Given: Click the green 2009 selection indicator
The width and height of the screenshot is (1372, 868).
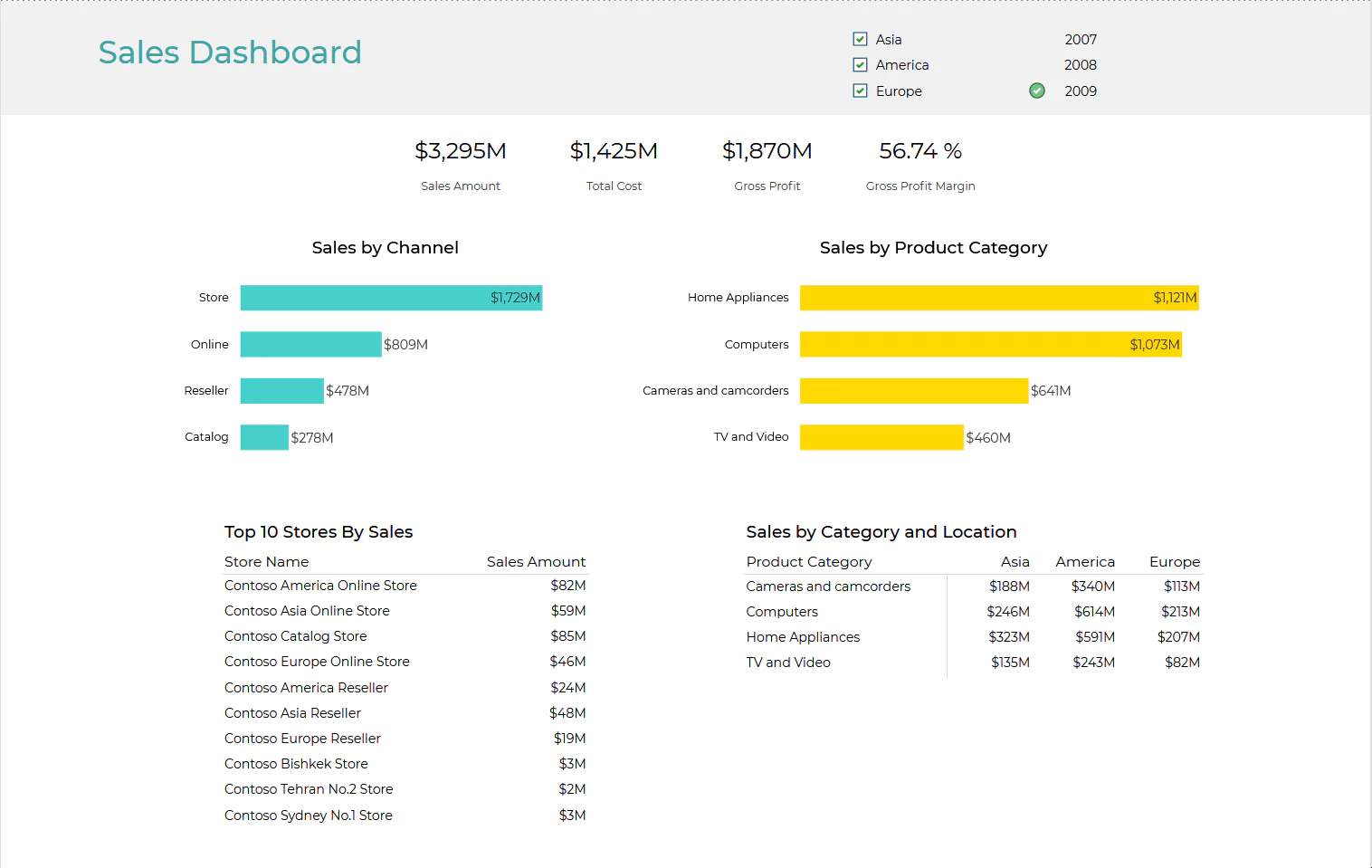Looking at the screenshot, I should tap(1036, 91).
